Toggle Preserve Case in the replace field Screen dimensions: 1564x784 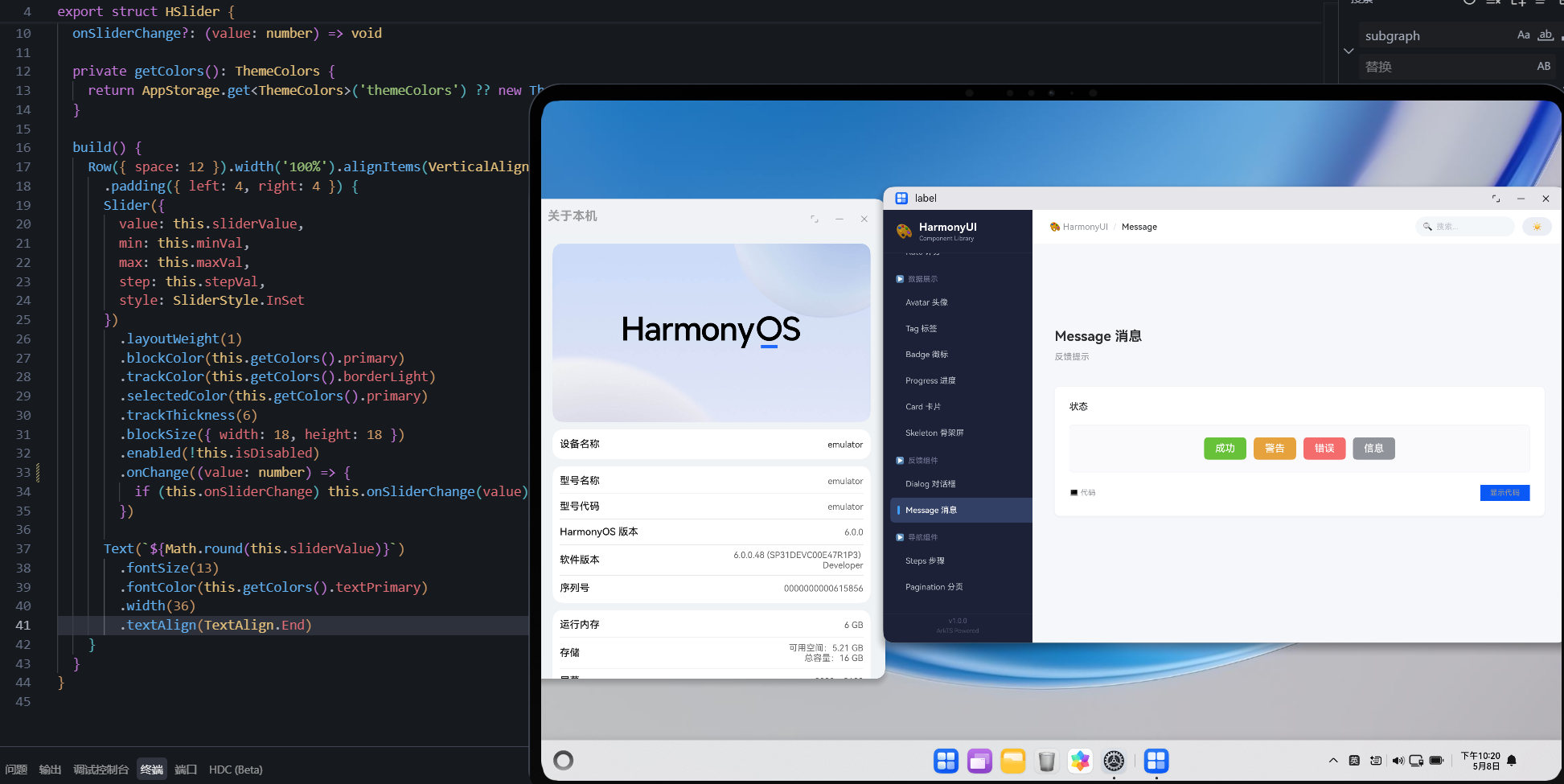point(1543,66)
